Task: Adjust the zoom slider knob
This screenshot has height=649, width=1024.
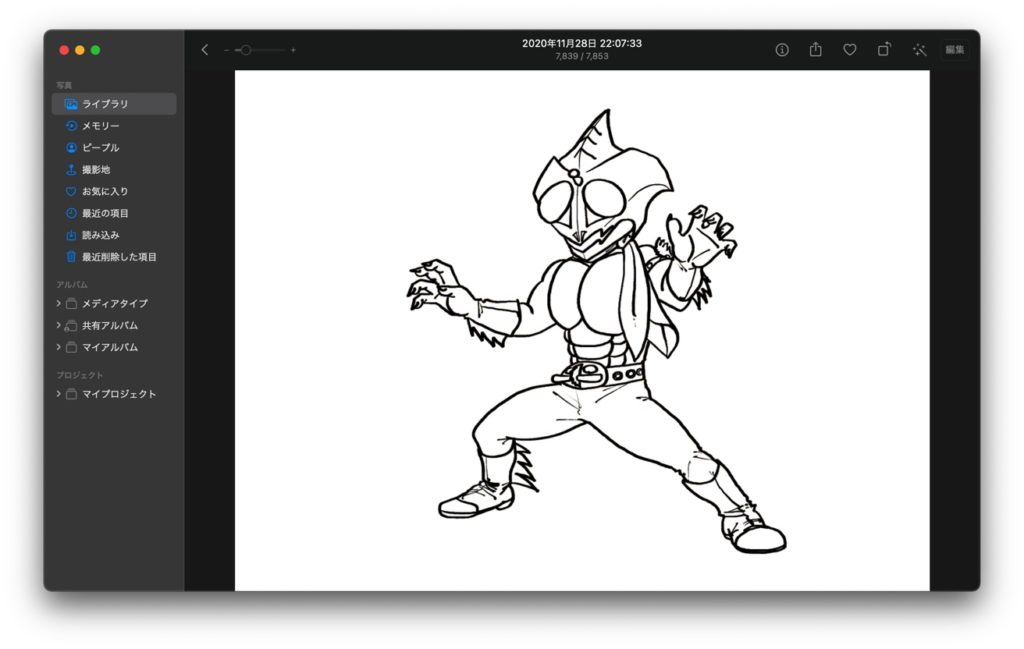Action: (x=246, y=50)
